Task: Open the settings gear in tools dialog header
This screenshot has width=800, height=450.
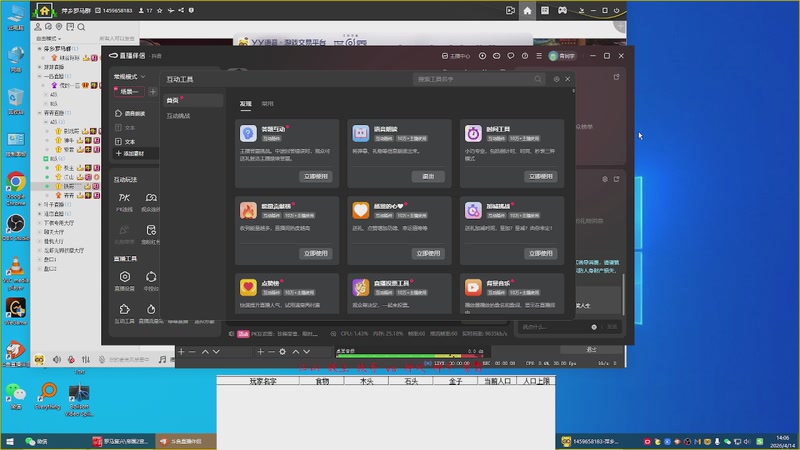Action: [x=557, y=79]
